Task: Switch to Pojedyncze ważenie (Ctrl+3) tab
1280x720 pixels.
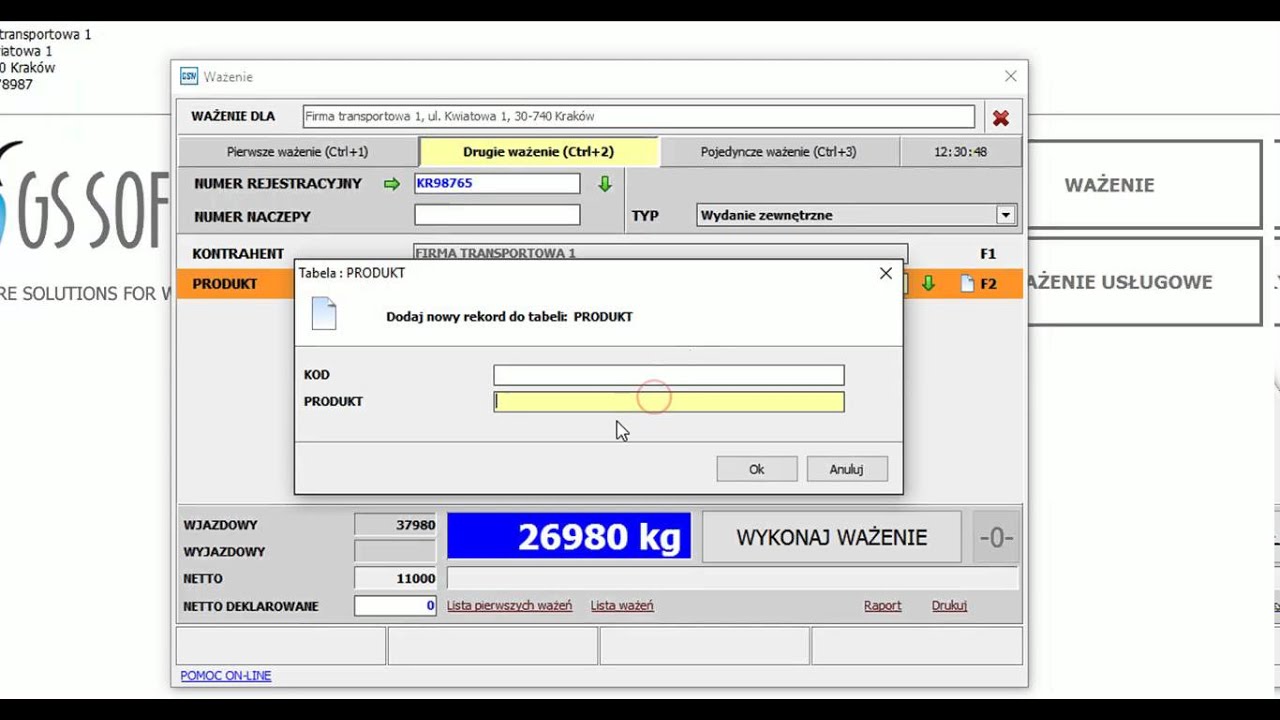Action: pyautogui.click(x=779, y=152)
